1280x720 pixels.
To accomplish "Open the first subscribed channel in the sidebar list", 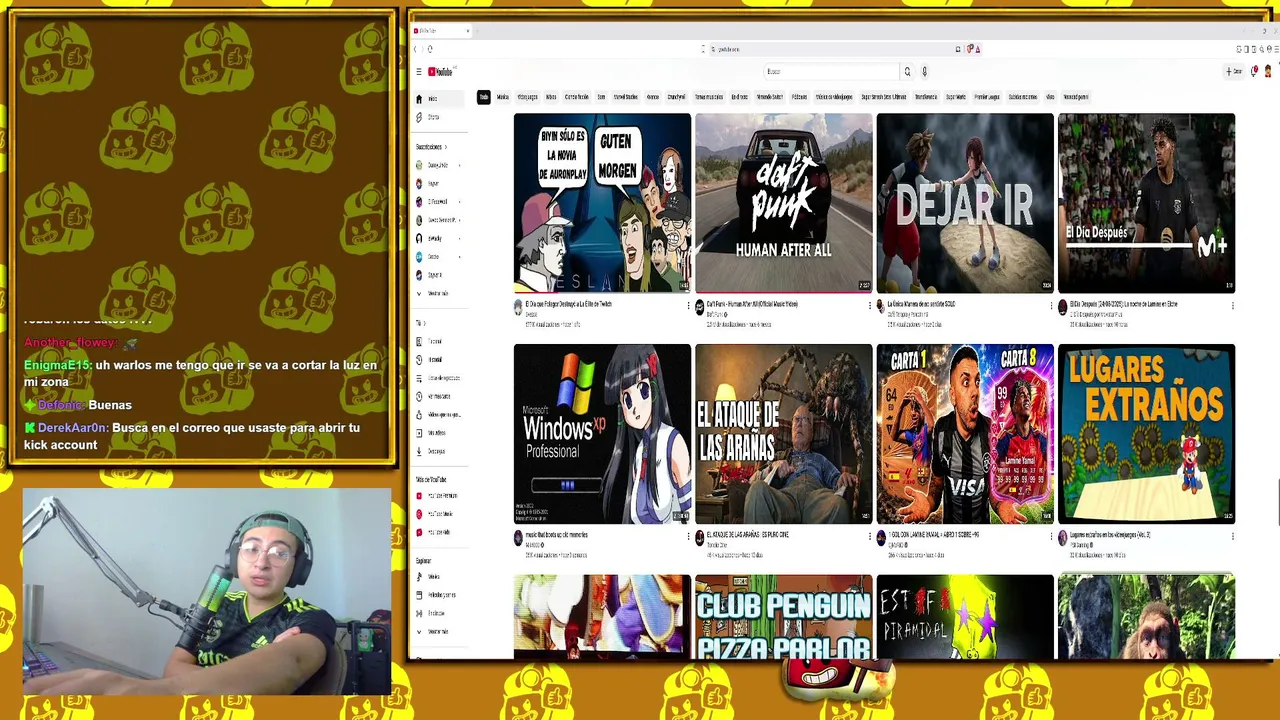I will [437, 165].
